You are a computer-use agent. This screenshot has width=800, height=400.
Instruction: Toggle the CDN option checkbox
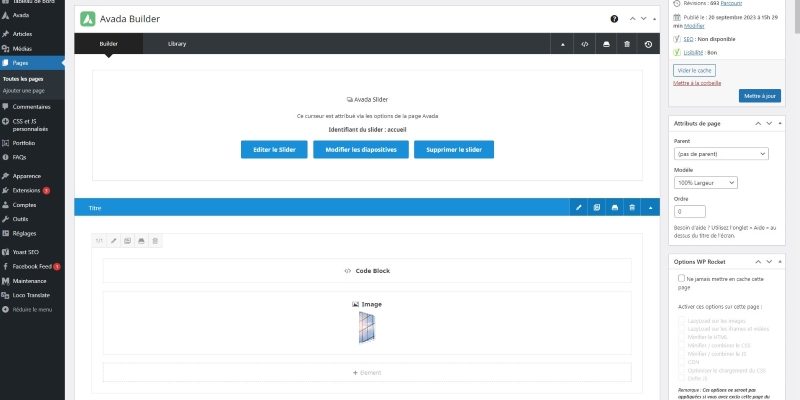click(682, 362)
